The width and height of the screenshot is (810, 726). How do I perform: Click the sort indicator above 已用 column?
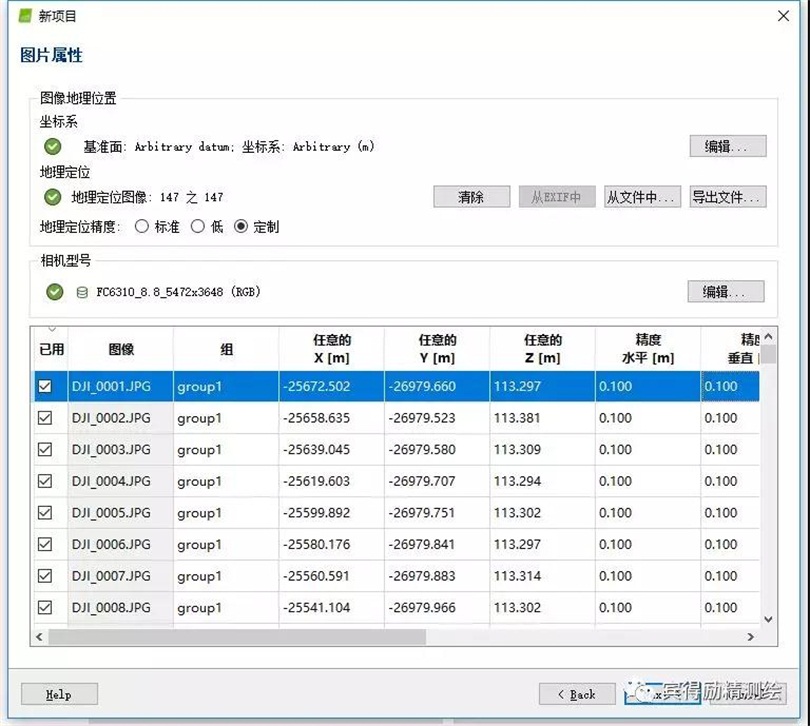click(52, 329)
